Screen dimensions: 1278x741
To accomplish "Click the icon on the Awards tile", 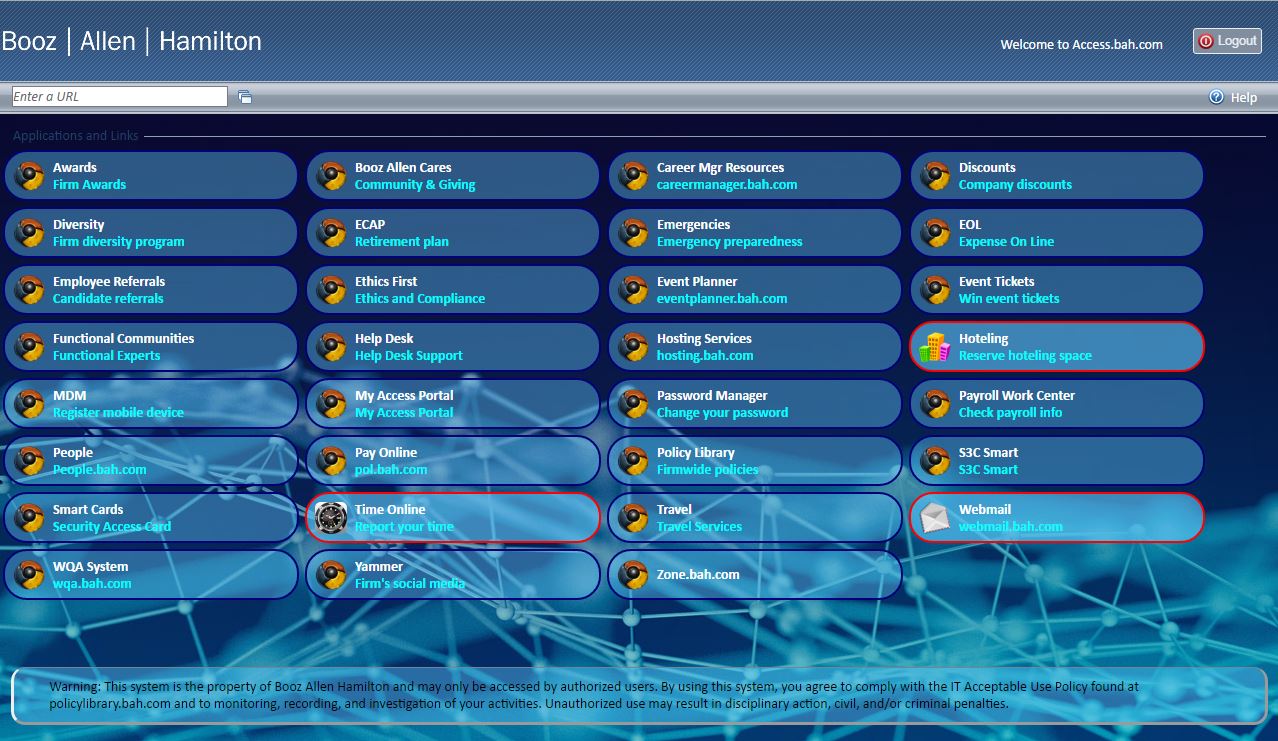I will click(x=28, y=176).
